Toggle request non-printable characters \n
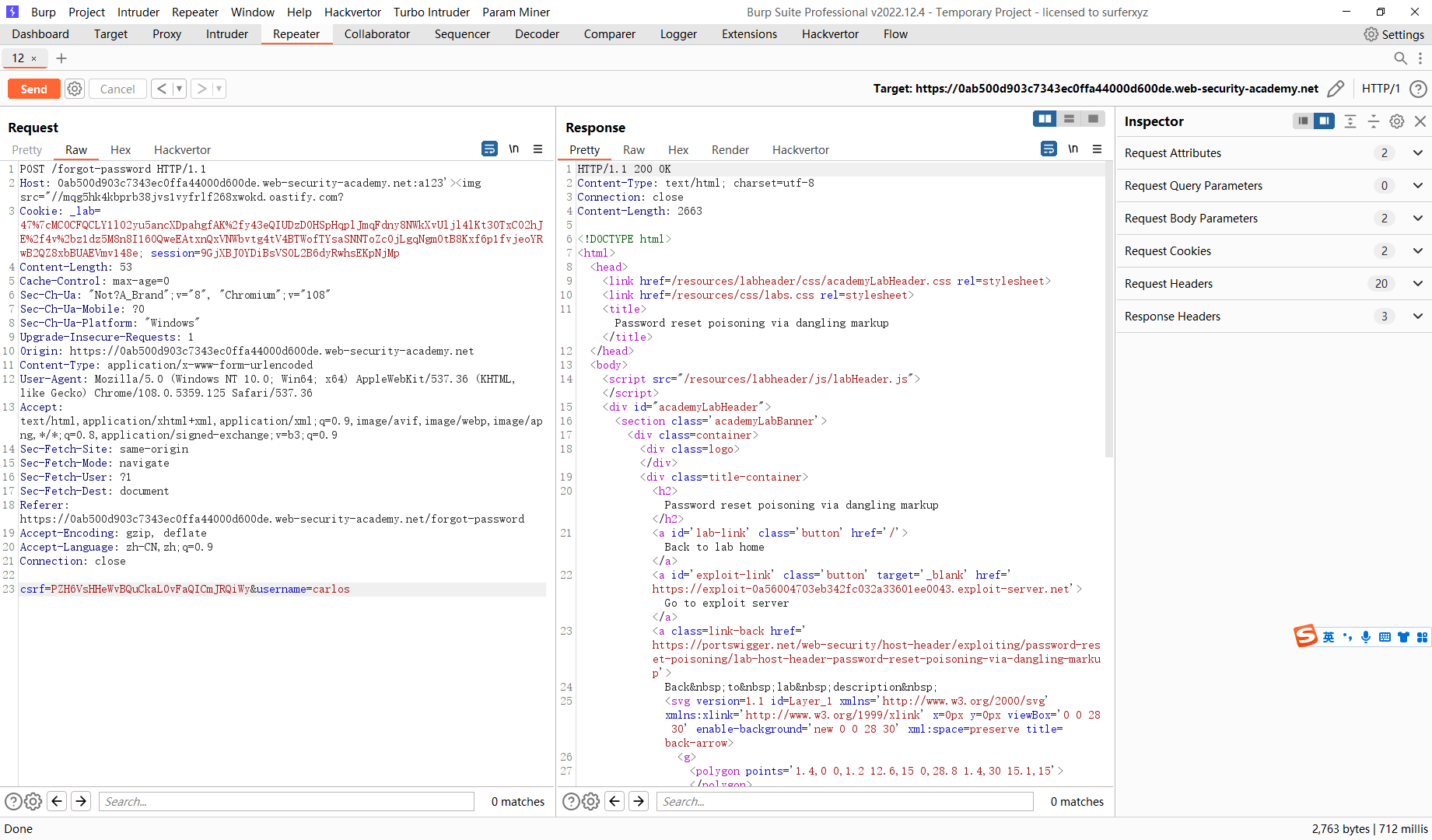Screen dimensions: 1432x840 (x=514, y=149)
